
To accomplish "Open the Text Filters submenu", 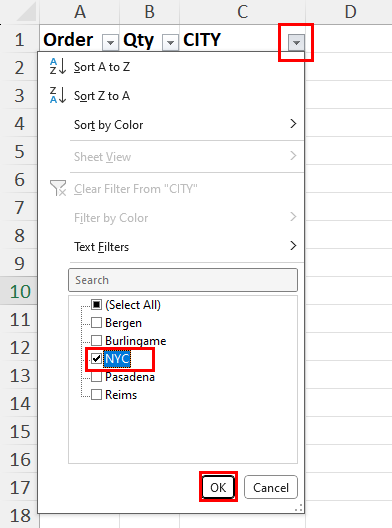I will [x=187, y=246].
